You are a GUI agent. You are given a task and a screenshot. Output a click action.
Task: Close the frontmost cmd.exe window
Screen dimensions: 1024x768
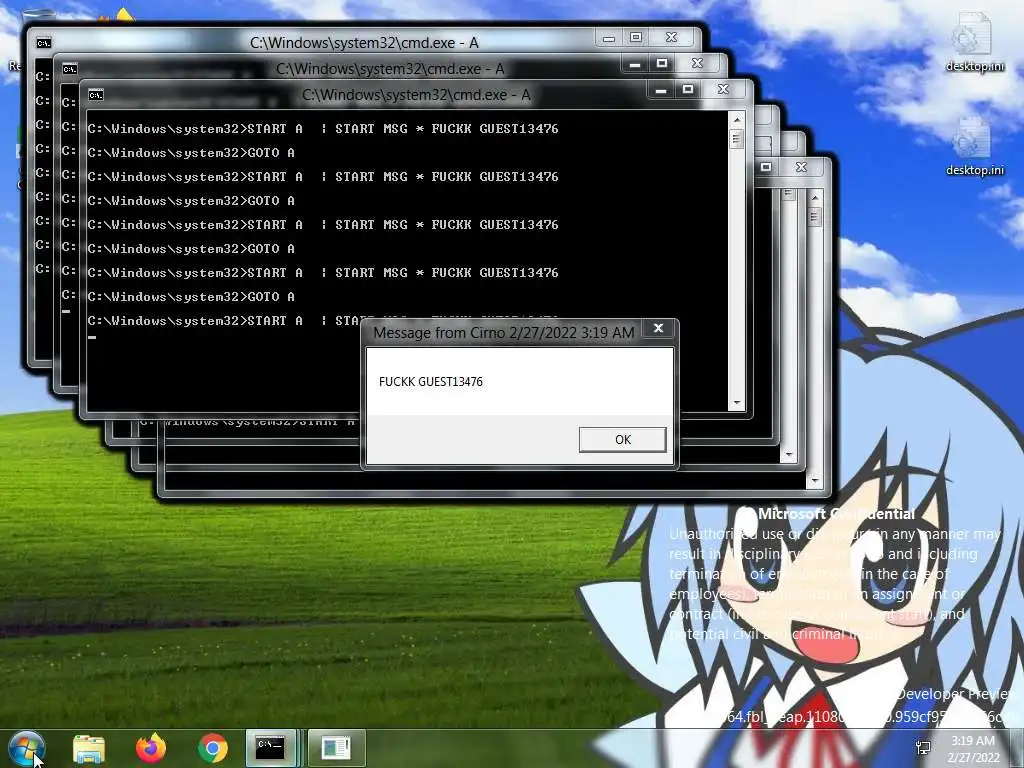click(723, 89)
